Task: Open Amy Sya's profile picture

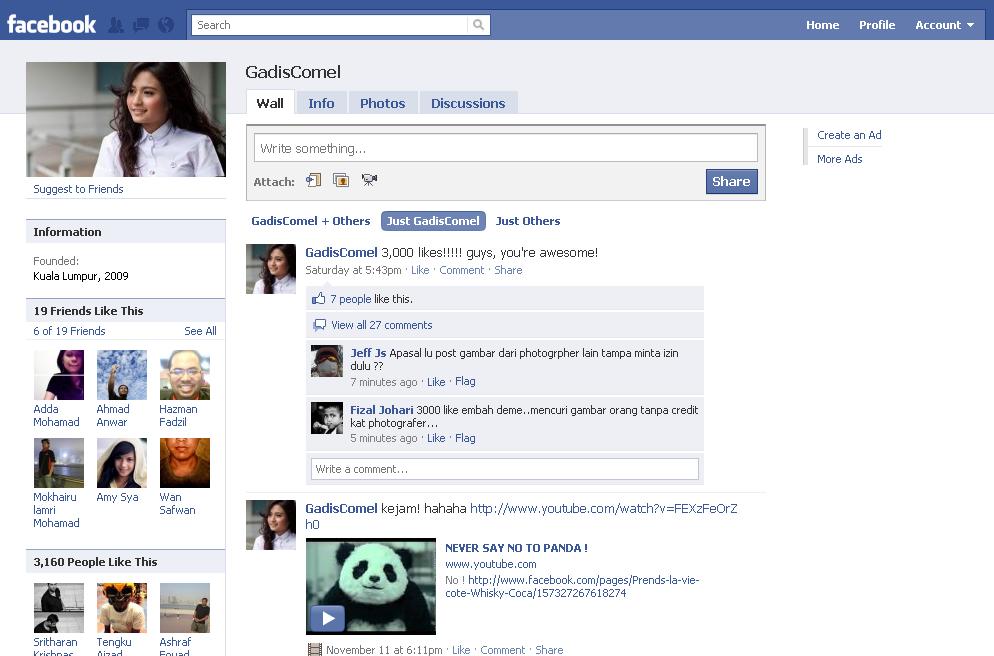Action: (122, 463)
